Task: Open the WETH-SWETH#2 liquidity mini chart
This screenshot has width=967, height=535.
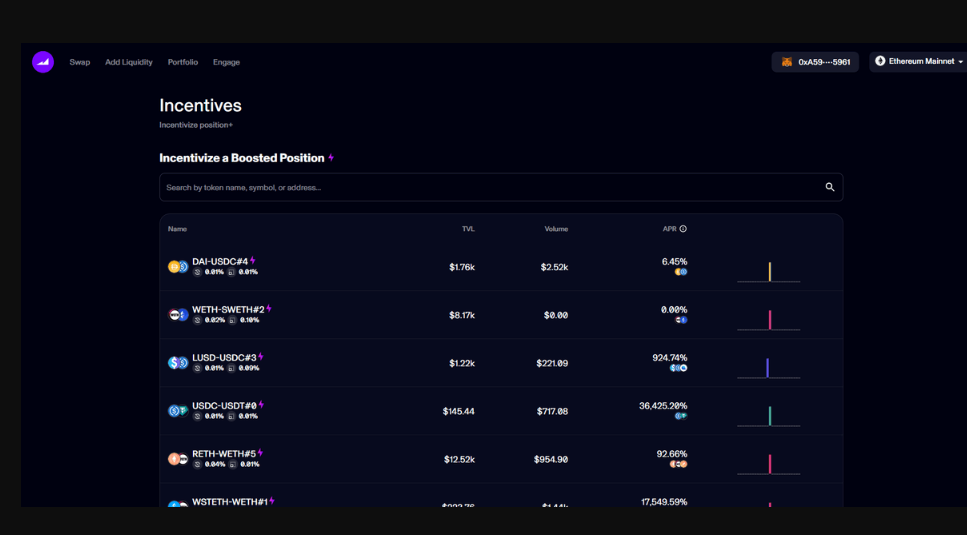Action: [768, 320]
